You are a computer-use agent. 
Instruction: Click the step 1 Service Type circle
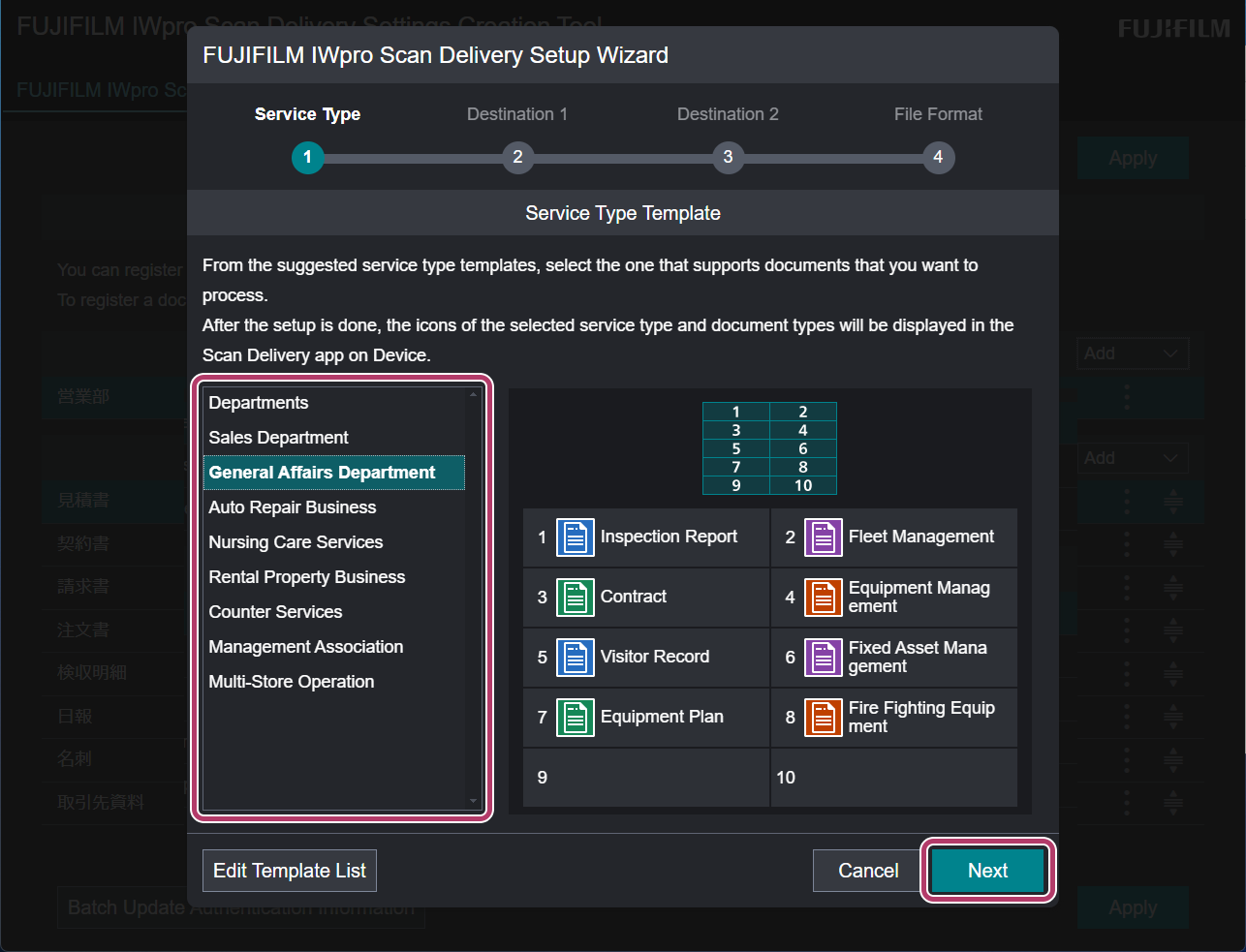click(x=307, y=157)
